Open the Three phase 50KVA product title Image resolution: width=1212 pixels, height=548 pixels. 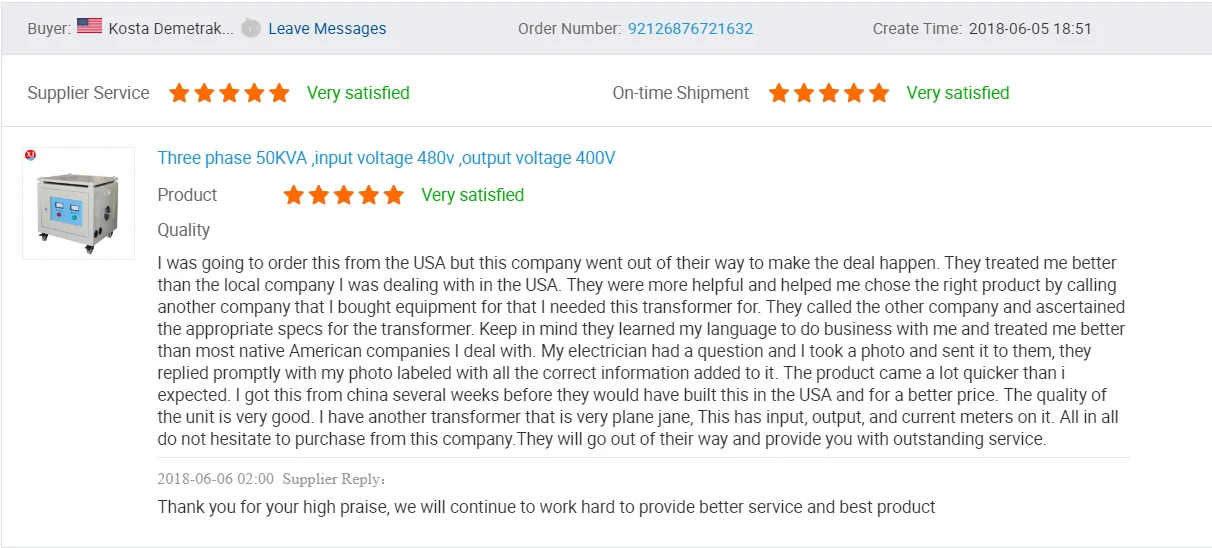(x=386, y=158)
